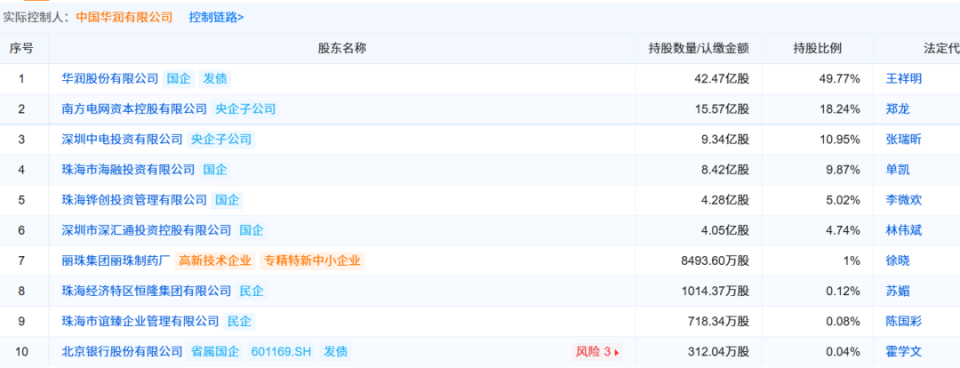The width and height of the screenshot is (960, 368).
Task: Click 民企 tag beside 珠海经济特区恒隆集团
Action: 251,291
